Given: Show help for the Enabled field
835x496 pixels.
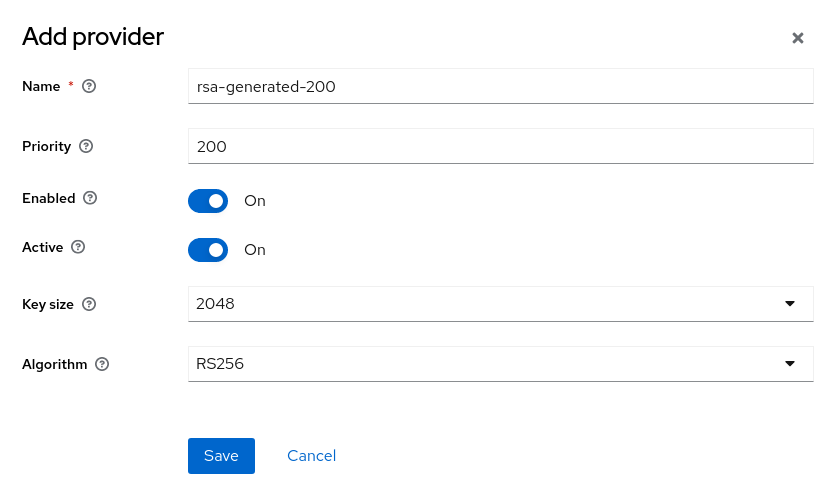Looking at the screenshot, I should pyautogui.click(x=90, y=198).
